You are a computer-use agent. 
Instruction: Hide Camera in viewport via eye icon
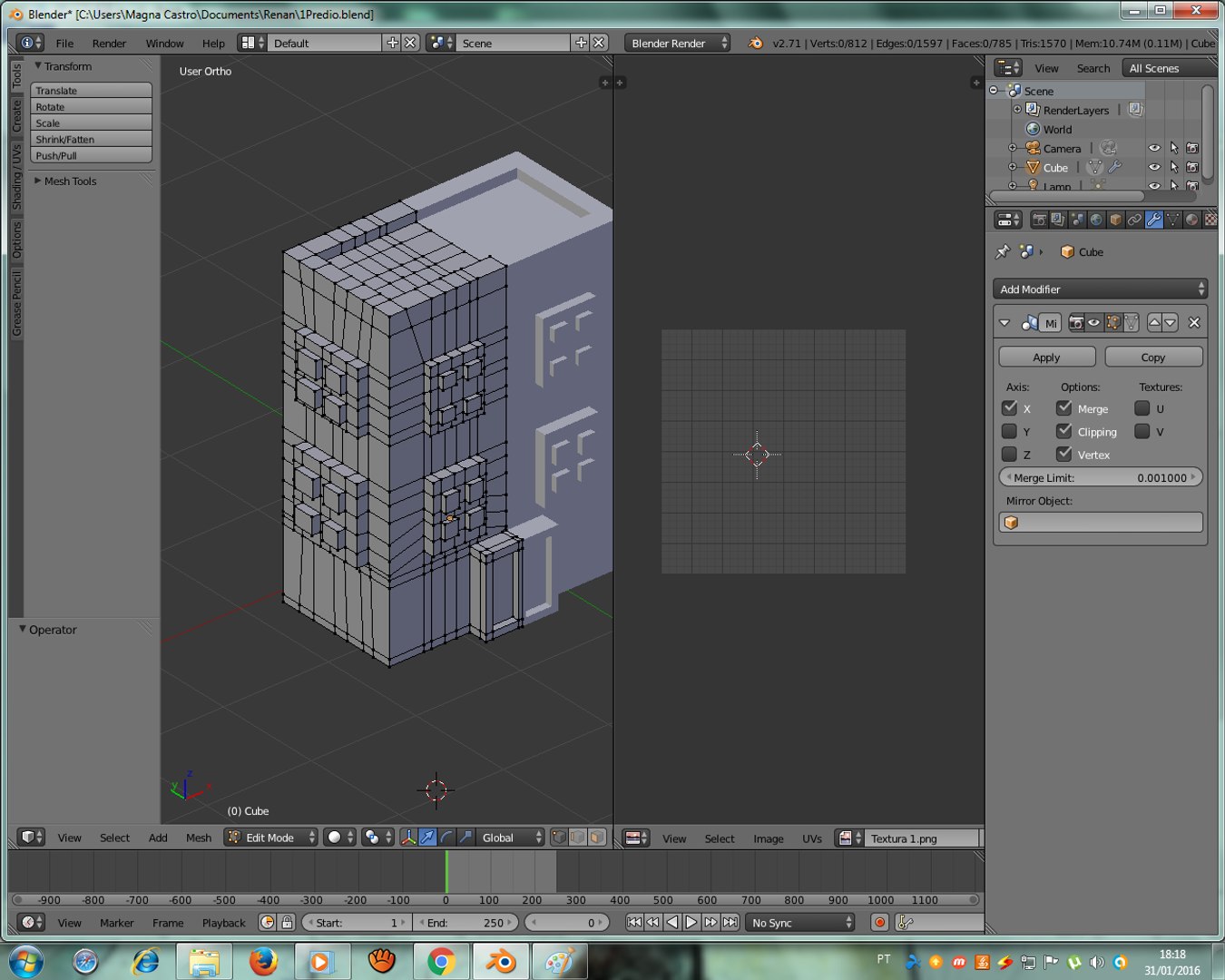click(1154, 148)
